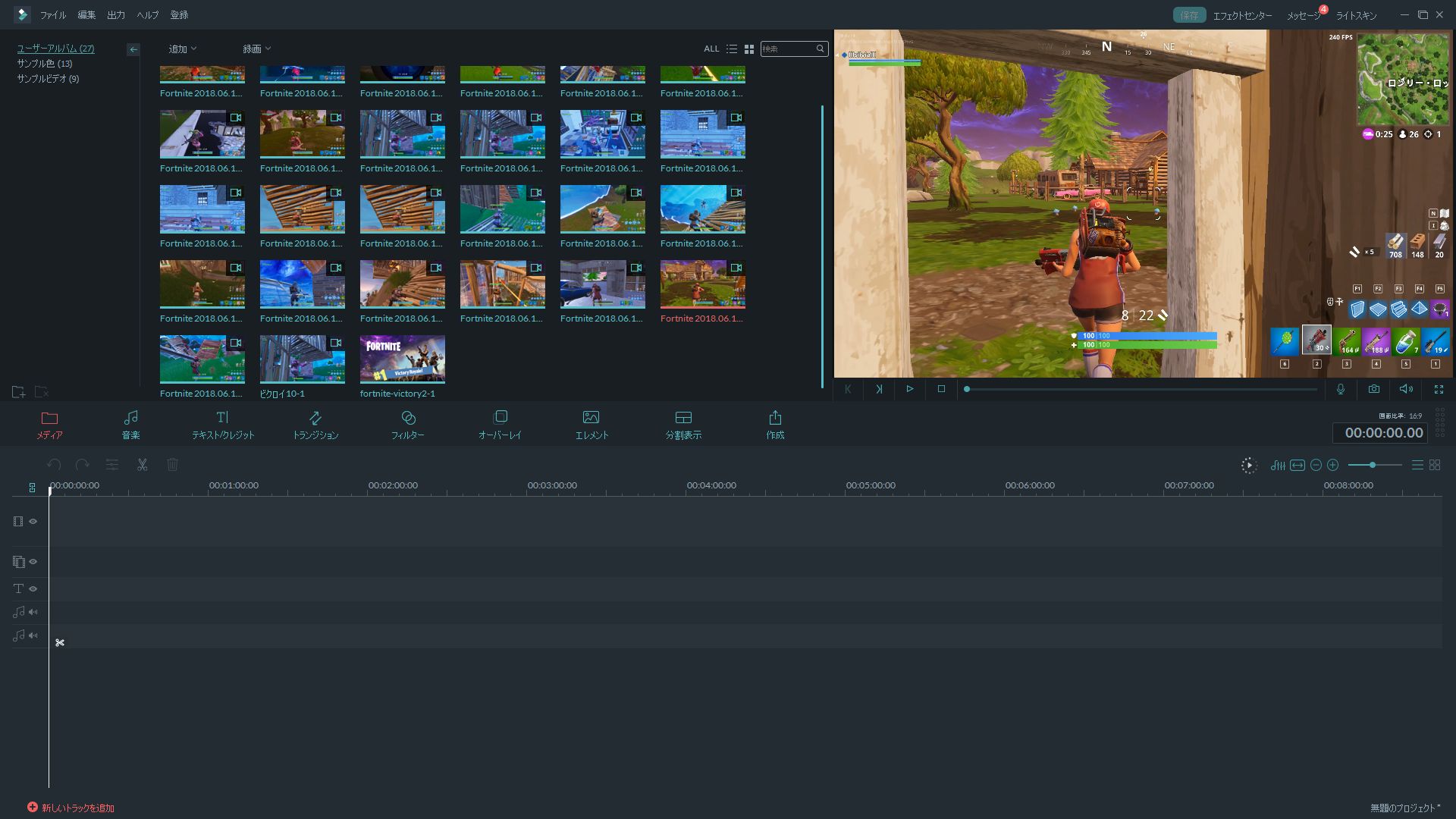Jump to previous frame in preview
Image resolution: width=1456 pixels, height=819 pixels.
tap(848, 389)
